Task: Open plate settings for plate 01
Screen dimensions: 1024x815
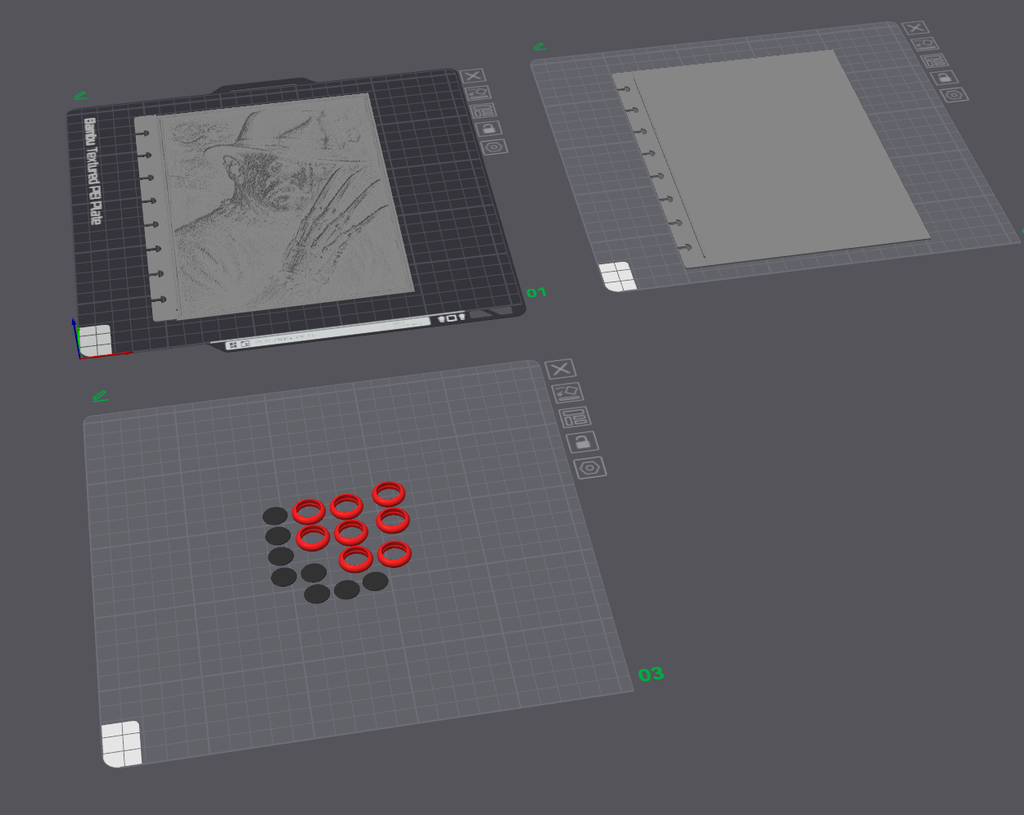Action: tap(494, 147)
